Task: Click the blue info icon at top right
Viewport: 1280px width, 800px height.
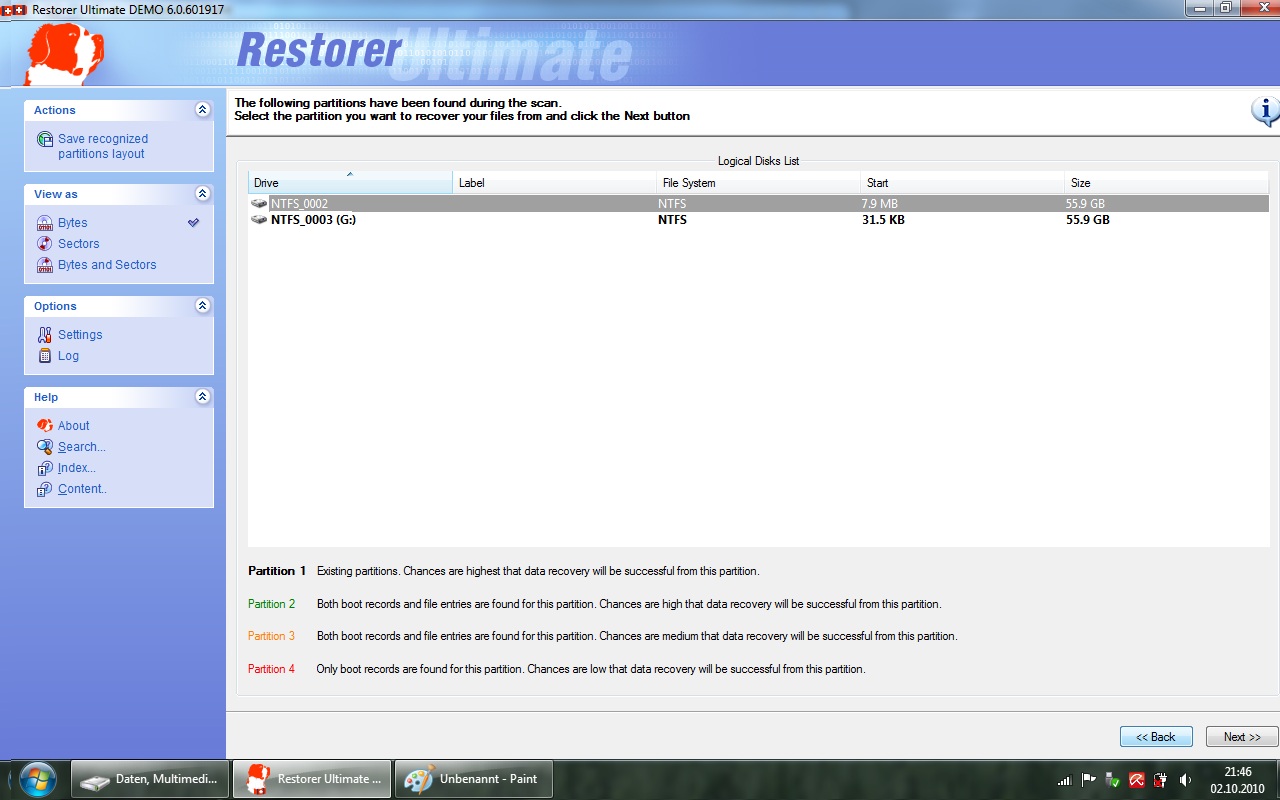Action: 1265,111
